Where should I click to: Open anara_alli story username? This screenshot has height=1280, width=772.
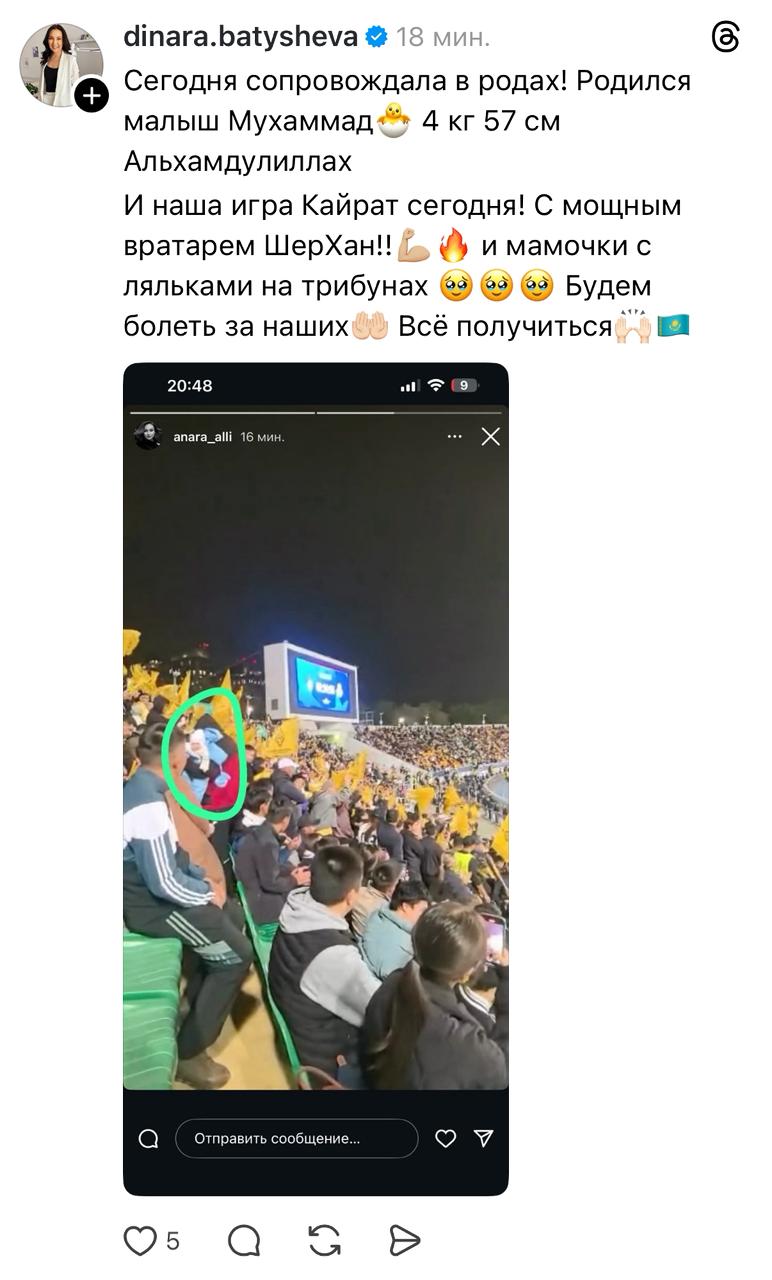click(202, 437)
